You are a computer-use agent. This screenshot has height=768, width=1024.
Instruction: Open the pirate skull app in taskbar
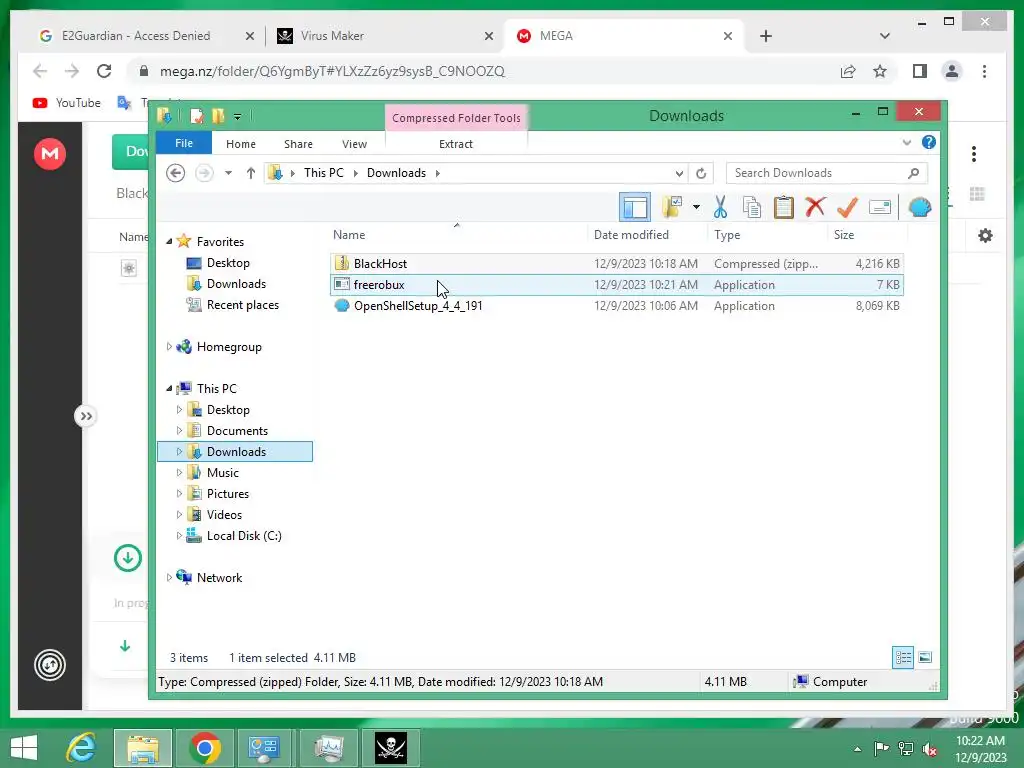pos(391,748)
